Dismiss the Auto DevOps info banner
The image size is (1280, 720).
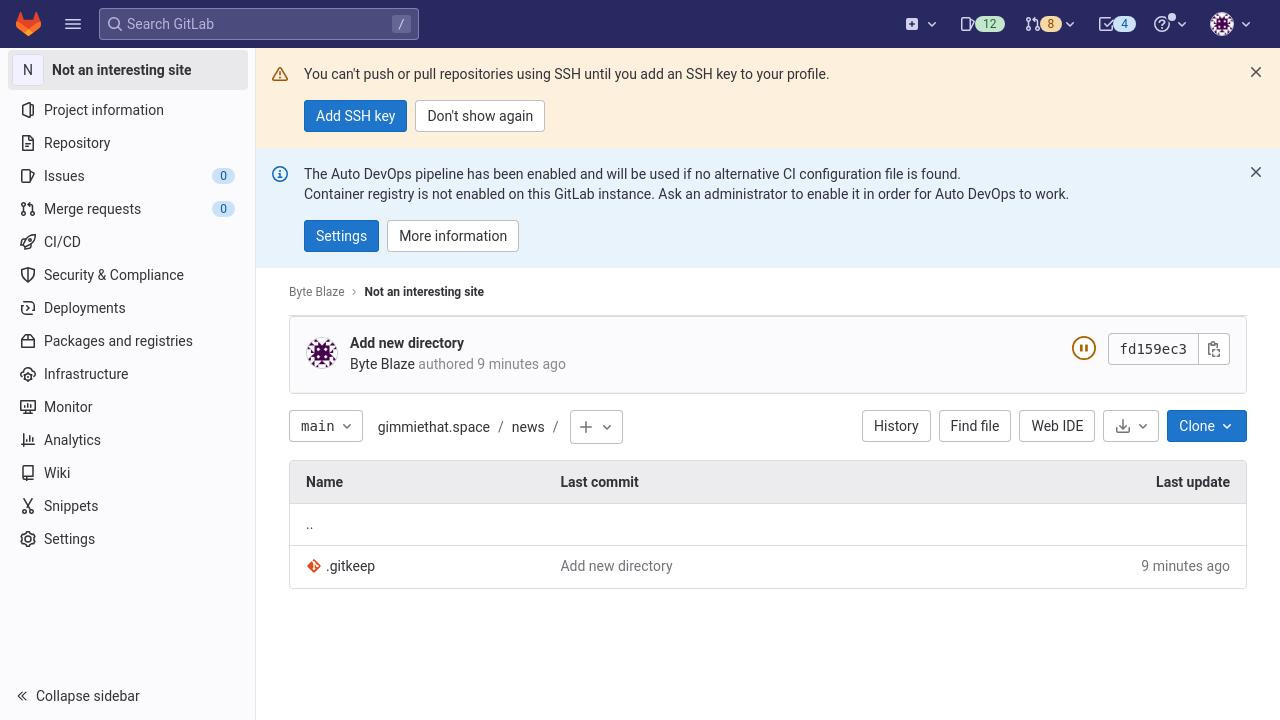(1256, 172)
